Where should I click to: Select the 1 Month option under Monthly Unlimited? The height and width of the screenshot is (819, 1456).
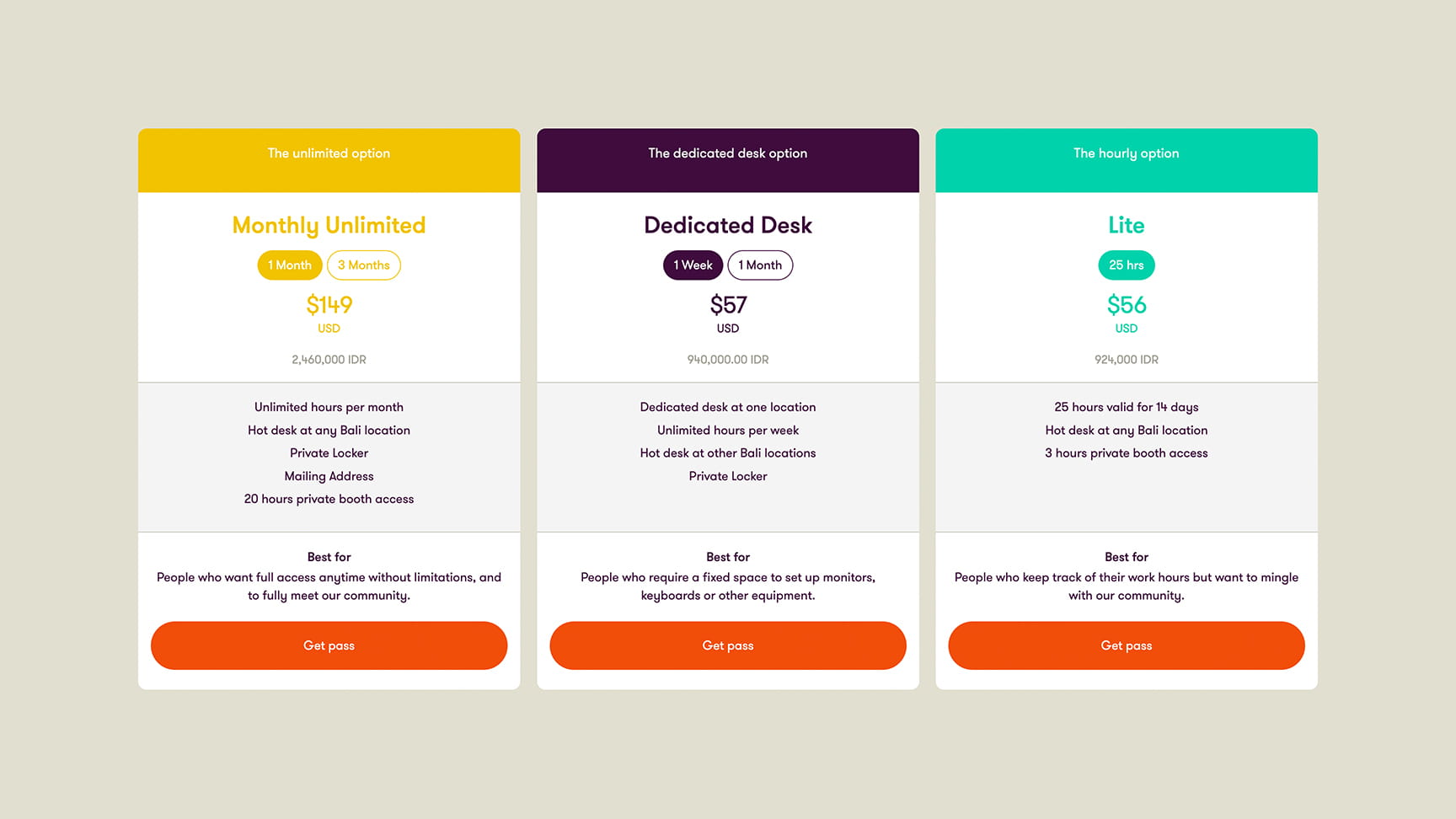pyautogui.click(x=290, y=265)
